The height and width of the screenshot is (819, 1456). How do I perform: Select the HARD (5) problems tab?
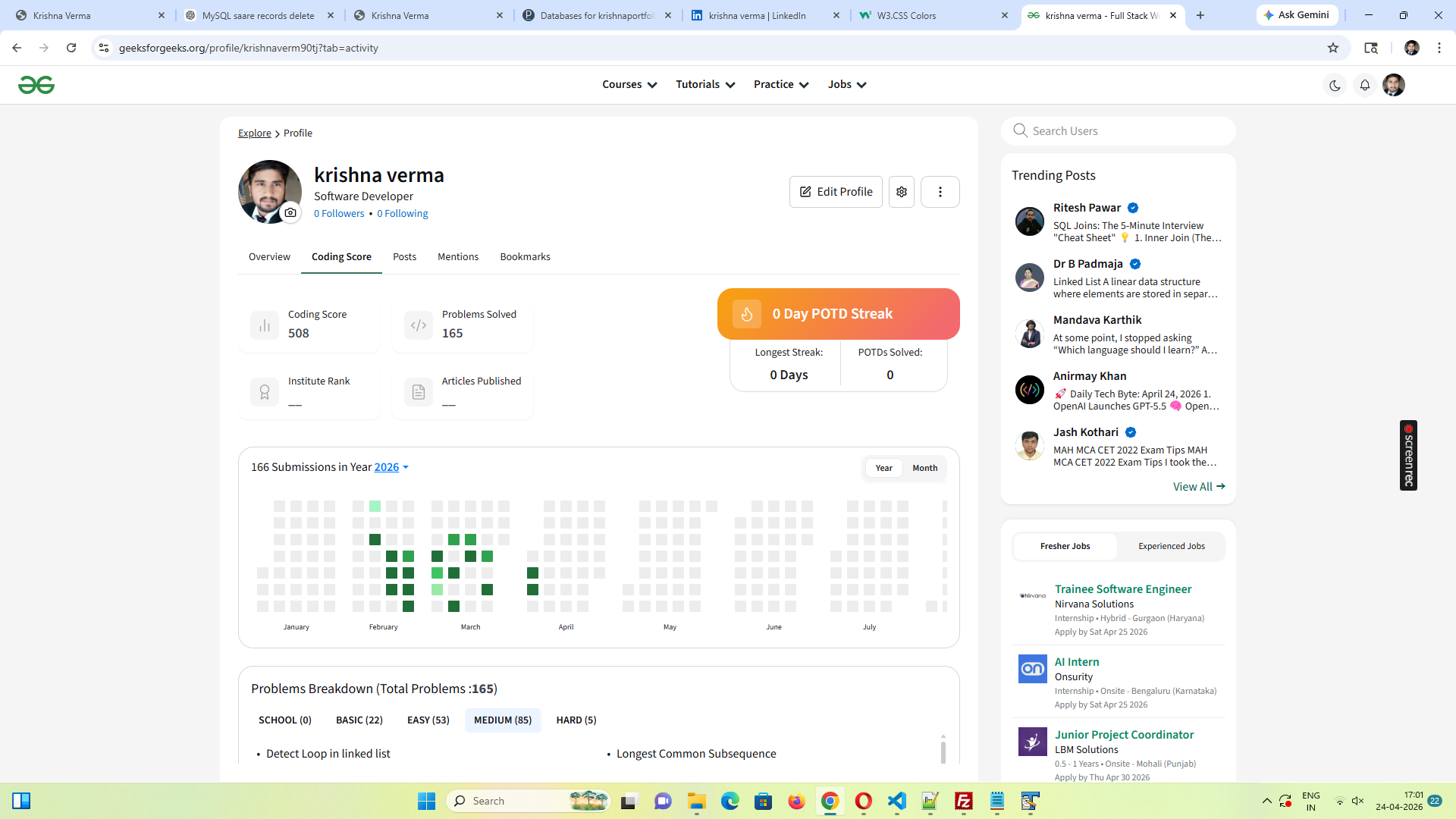pyautogui.click(x=576, y=720)
